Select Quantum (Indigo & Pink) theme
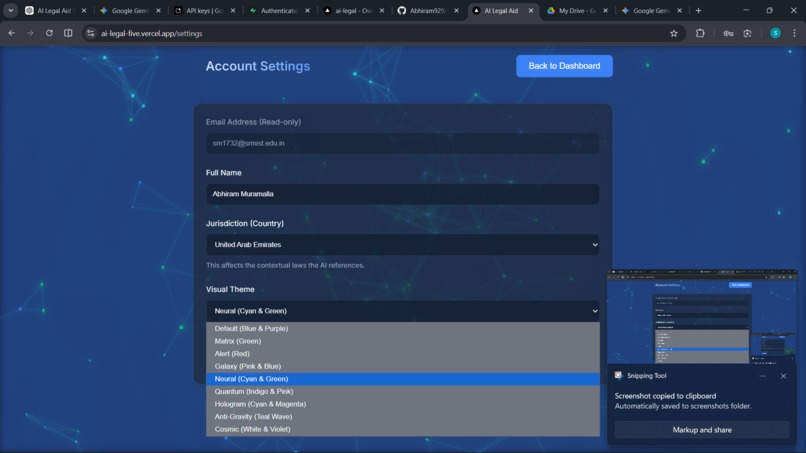The width and height of the screenshot is (806, 453). click(x=402, y=391)
